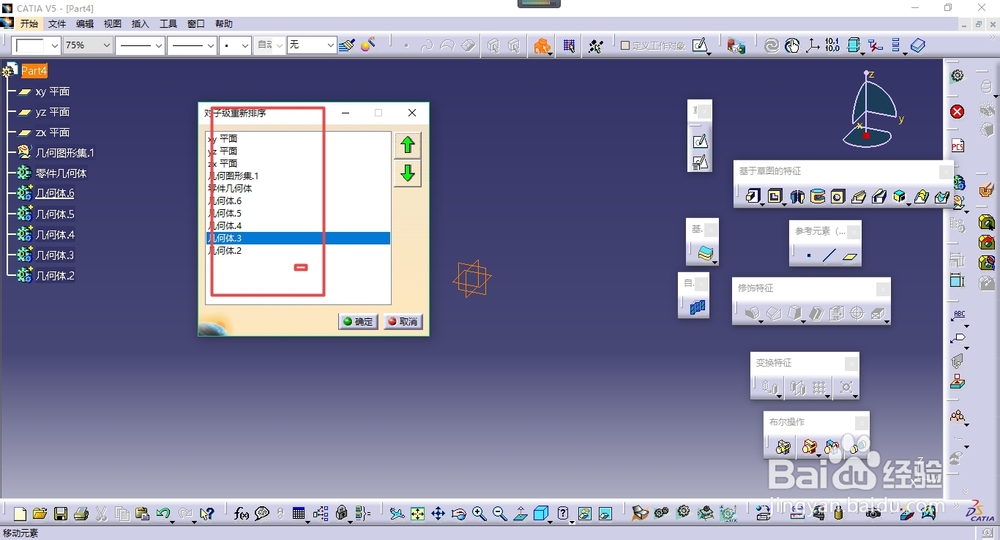The height and width of the screenshot is (540, 1000).
Task: Click the orange workbench icon in top toolbar
Action: click(541, 45)
